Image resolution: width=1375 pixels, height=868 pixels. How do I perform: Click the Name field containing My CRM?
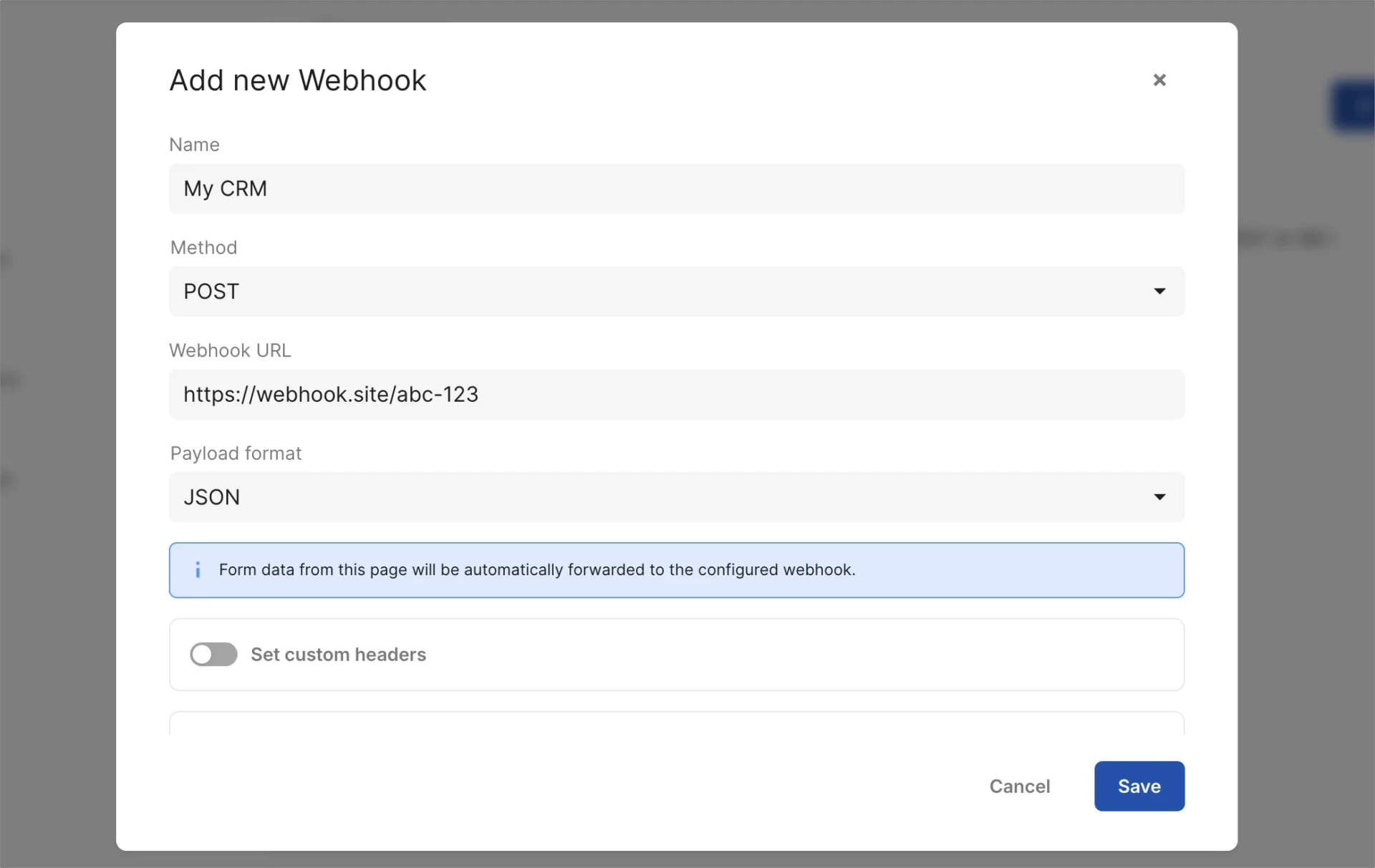click(676, 188)
